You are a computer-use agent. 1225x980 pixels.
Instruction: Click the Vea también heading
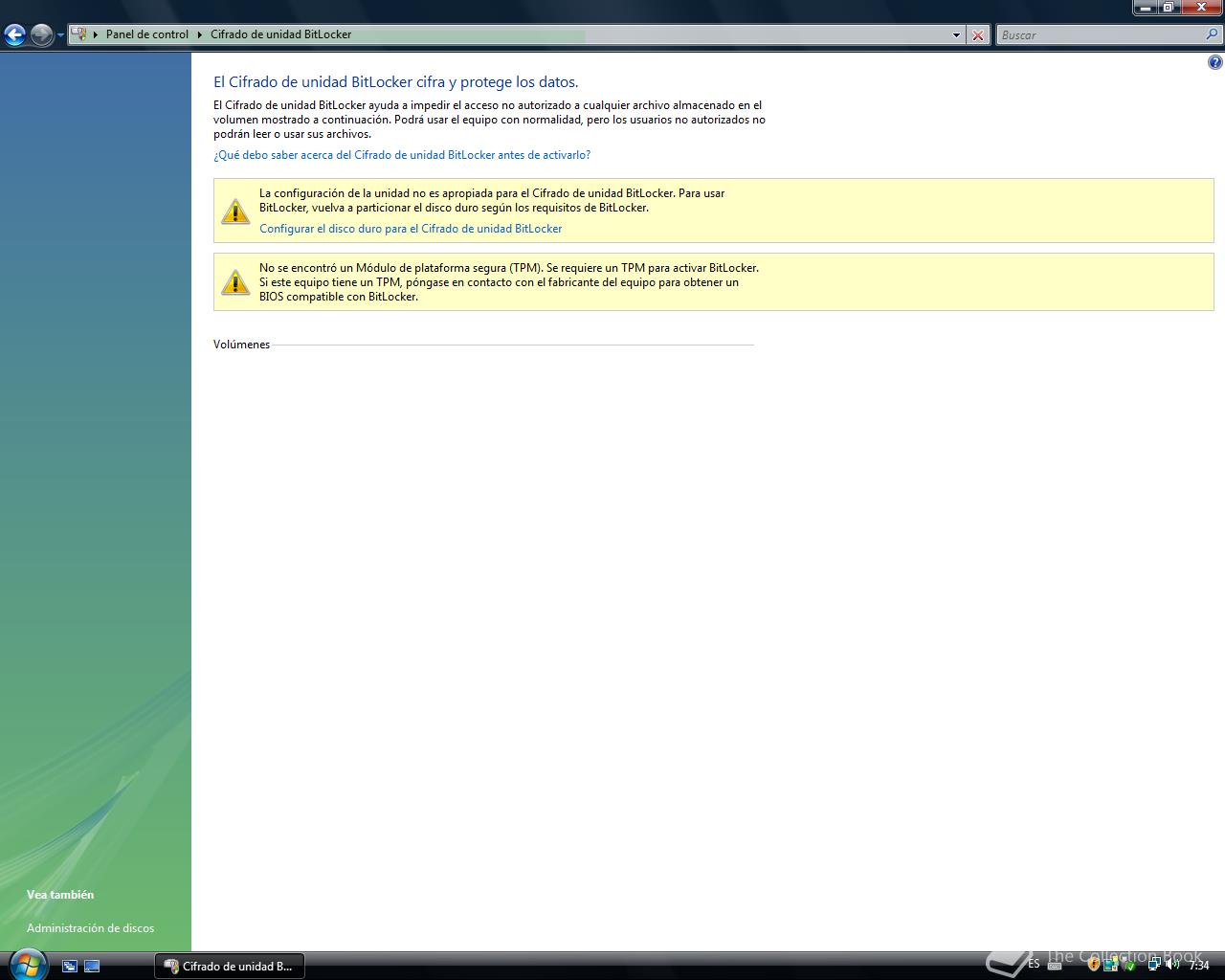point(60,895)
